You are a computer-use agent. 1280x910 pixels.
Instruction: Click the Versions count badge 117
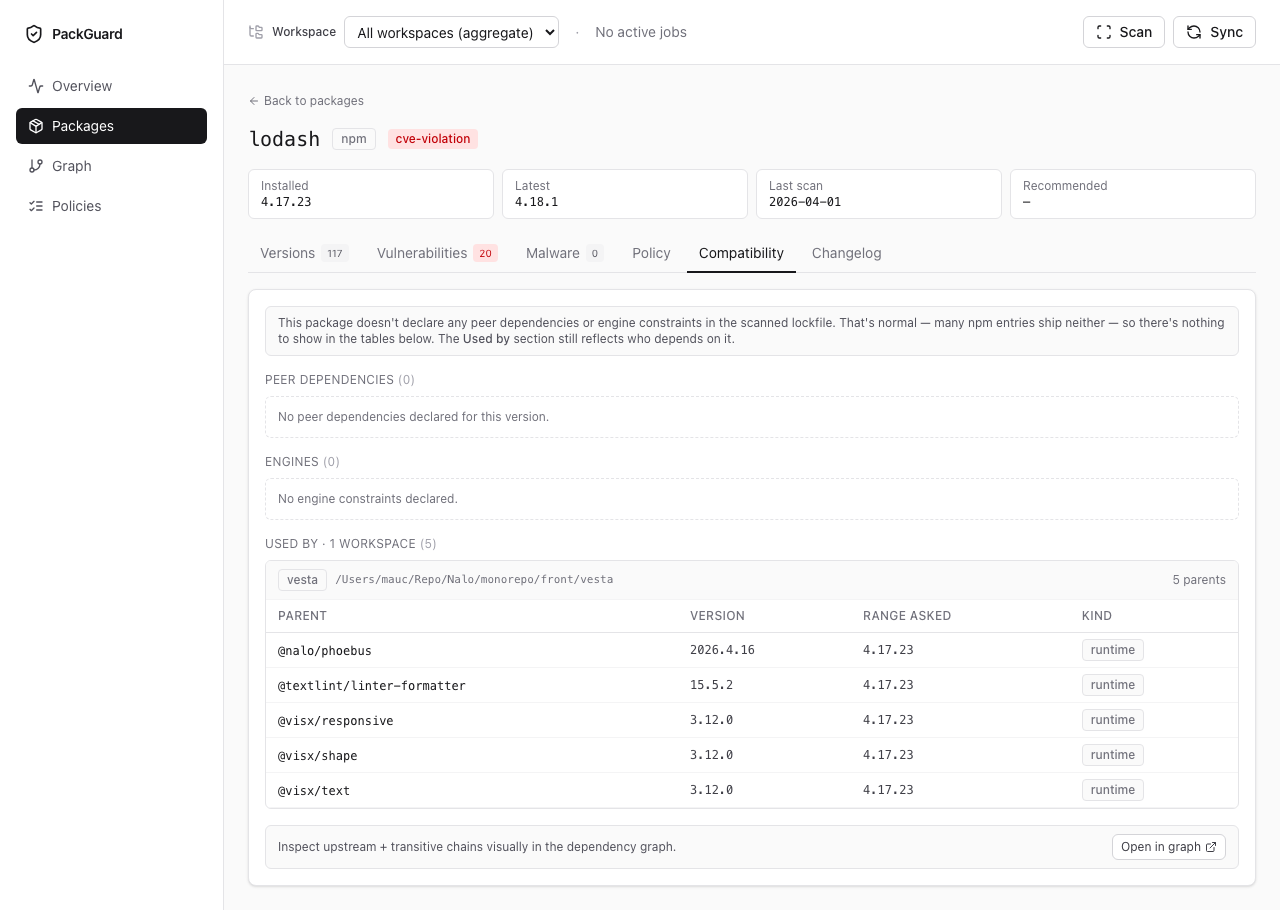(335, 253)
